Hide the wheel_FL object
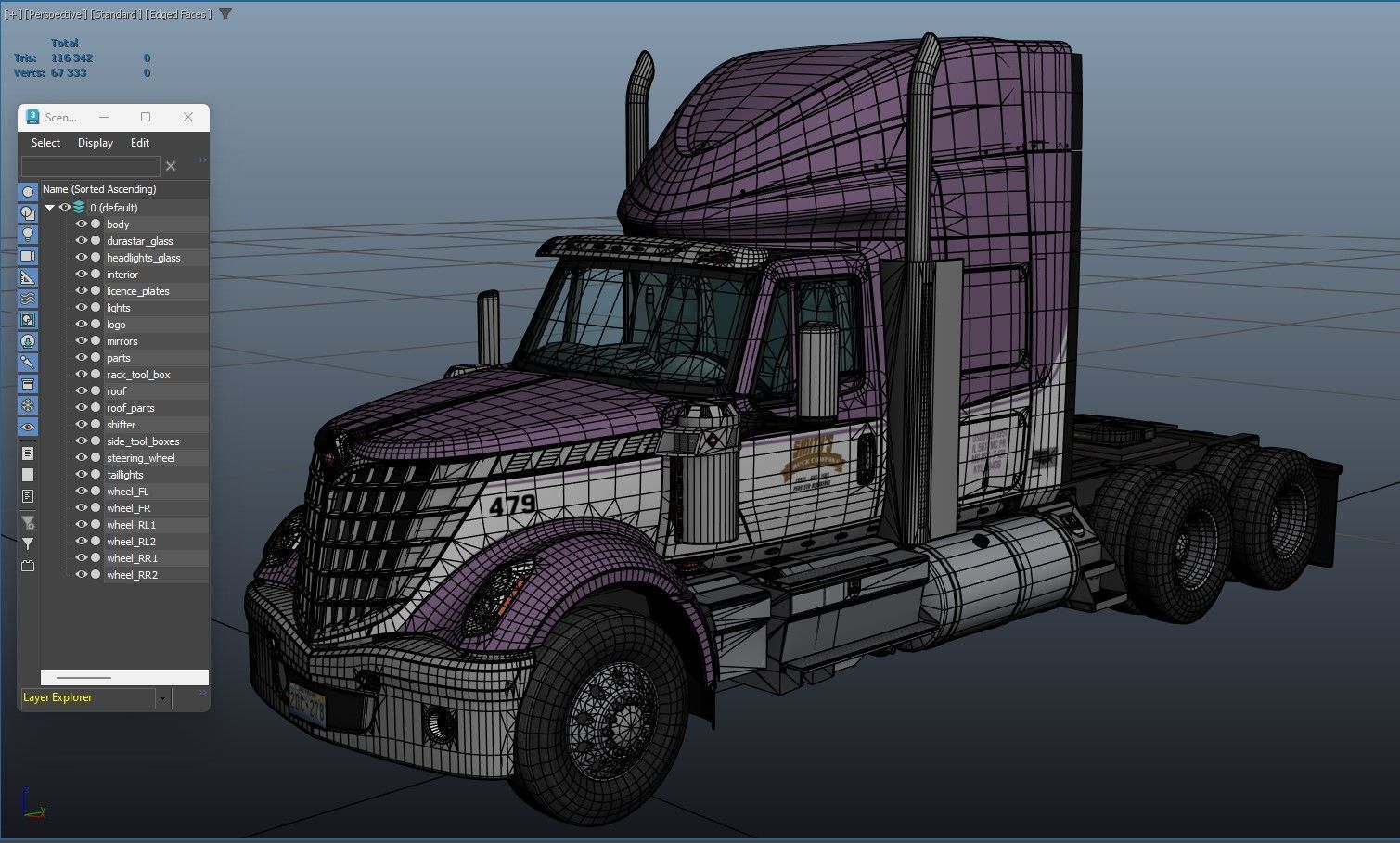1400x843 pixels. (x=82, y=492)
